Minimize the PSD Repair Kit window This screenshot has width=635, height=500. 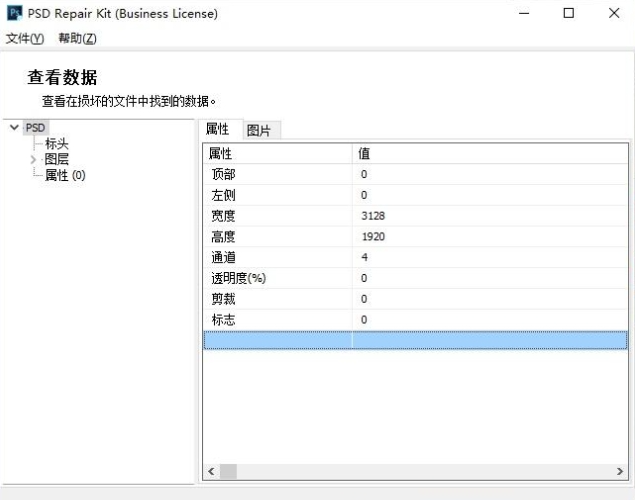coord(524,13)
